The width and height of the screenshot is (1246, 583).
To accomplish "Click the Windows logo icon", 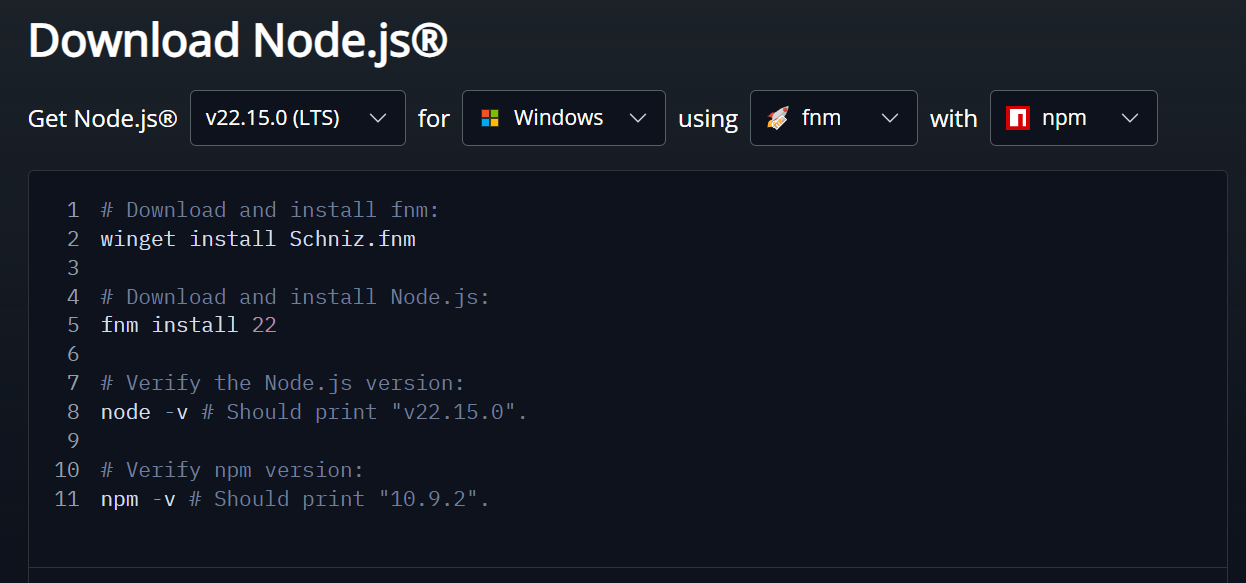I will (490, 118).
